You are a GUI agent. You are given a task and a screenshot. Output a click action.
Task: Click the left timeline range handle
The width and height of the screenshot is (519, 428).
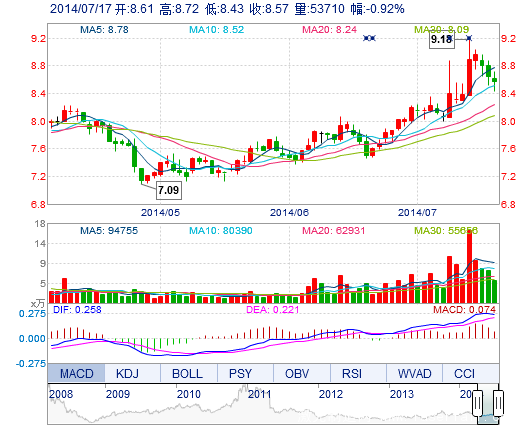coord(477,403)
